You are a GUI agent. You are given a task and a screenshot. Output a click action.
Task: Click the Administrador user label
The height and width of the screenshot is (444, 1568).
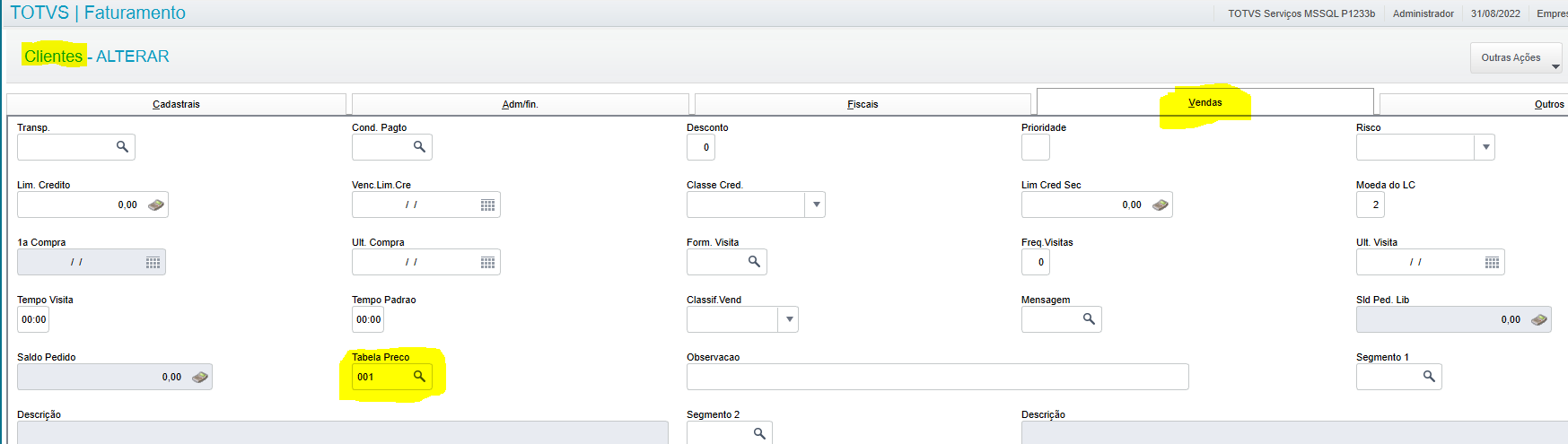coord(1423,13)
